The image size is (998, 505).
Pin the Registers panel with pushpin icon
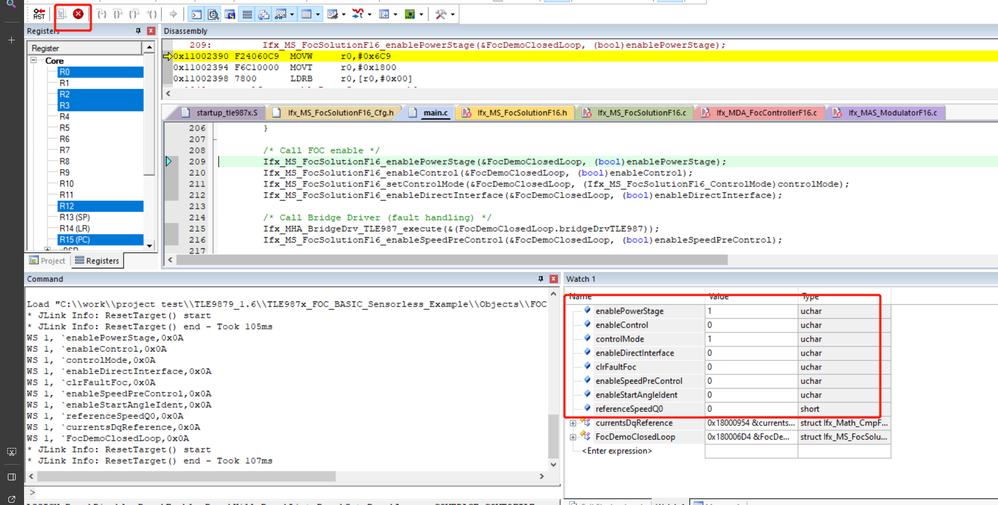[x=138, y=31]
